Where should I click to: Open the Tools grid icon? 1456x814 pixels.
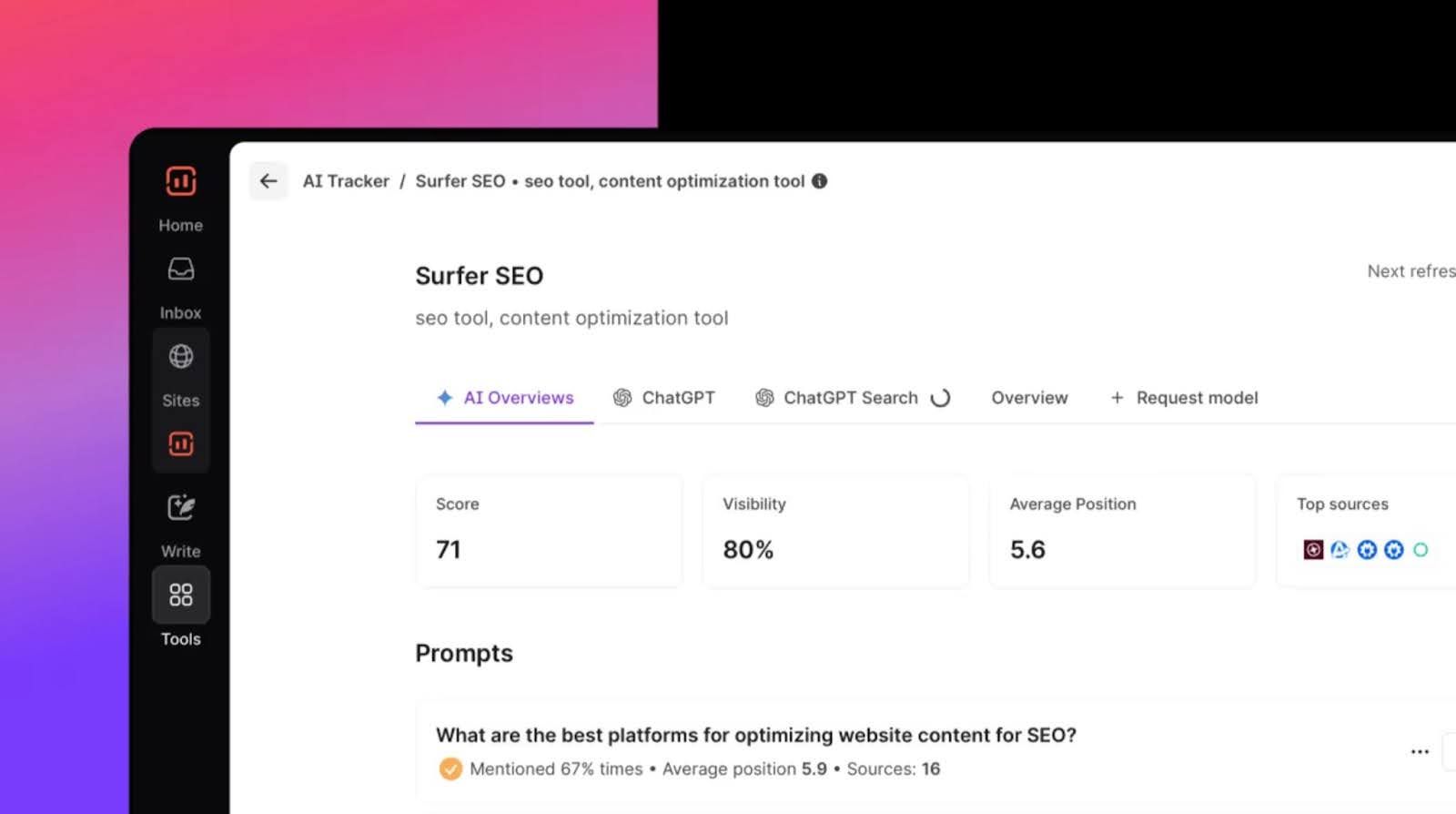(180, 595)
